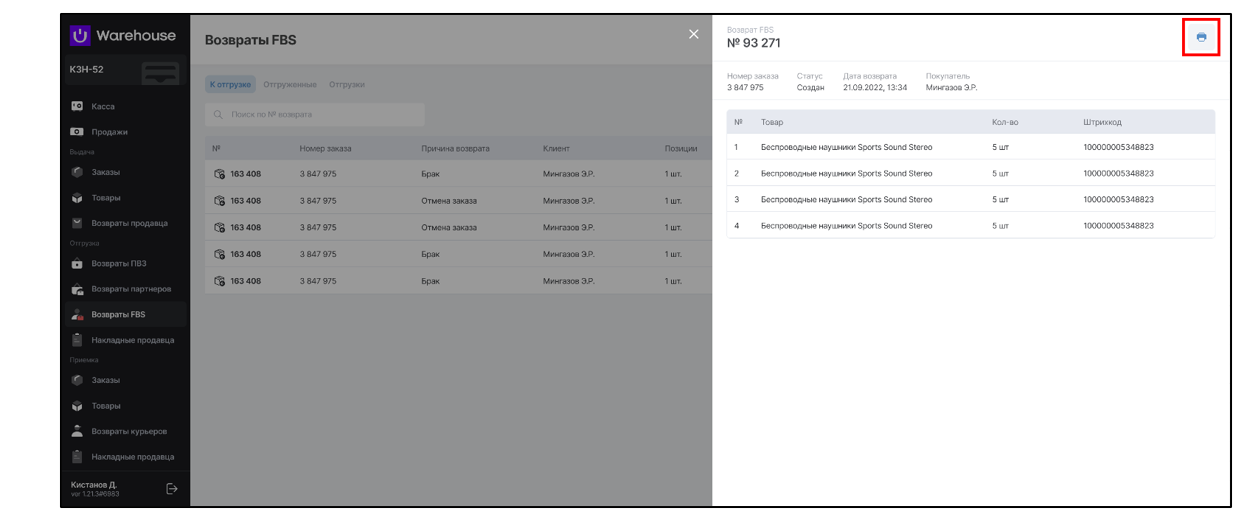The height and width of the screenshot is (516, 1252).
Task: Switch to the Отгруженные tab
Action: tap(290, 84)
